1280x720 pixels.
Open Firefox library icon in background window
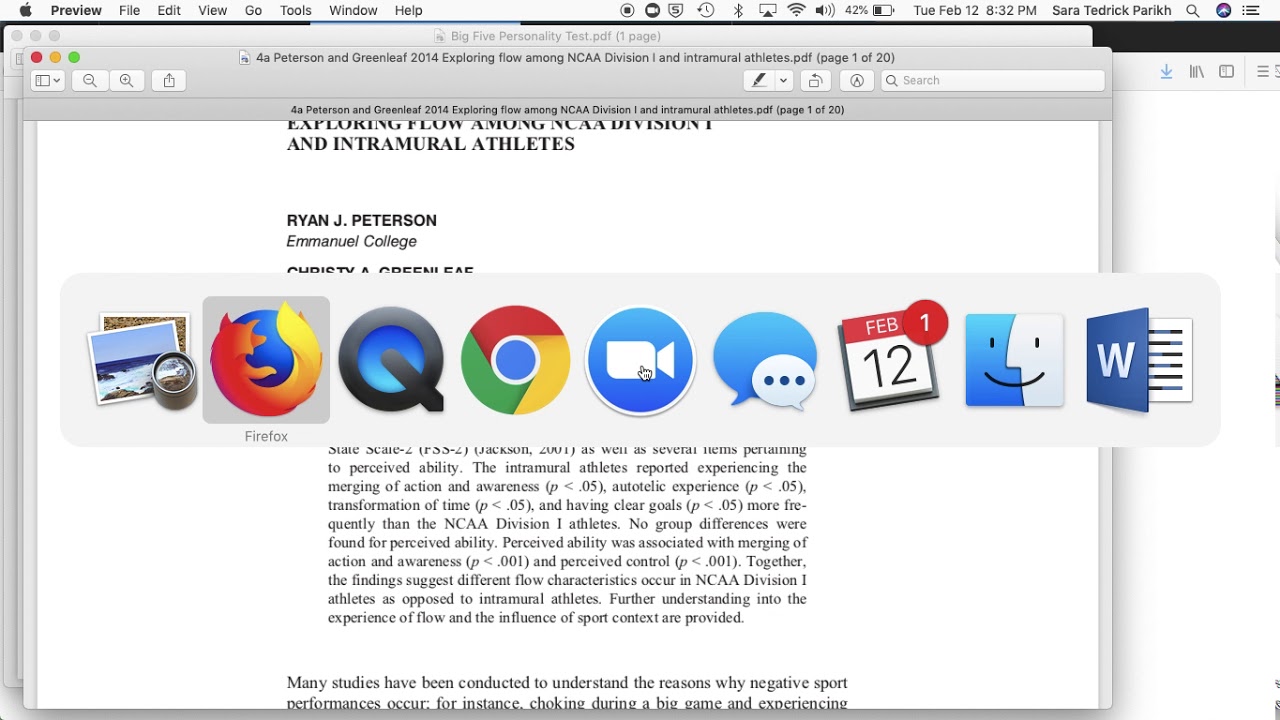click(1196, 72)
